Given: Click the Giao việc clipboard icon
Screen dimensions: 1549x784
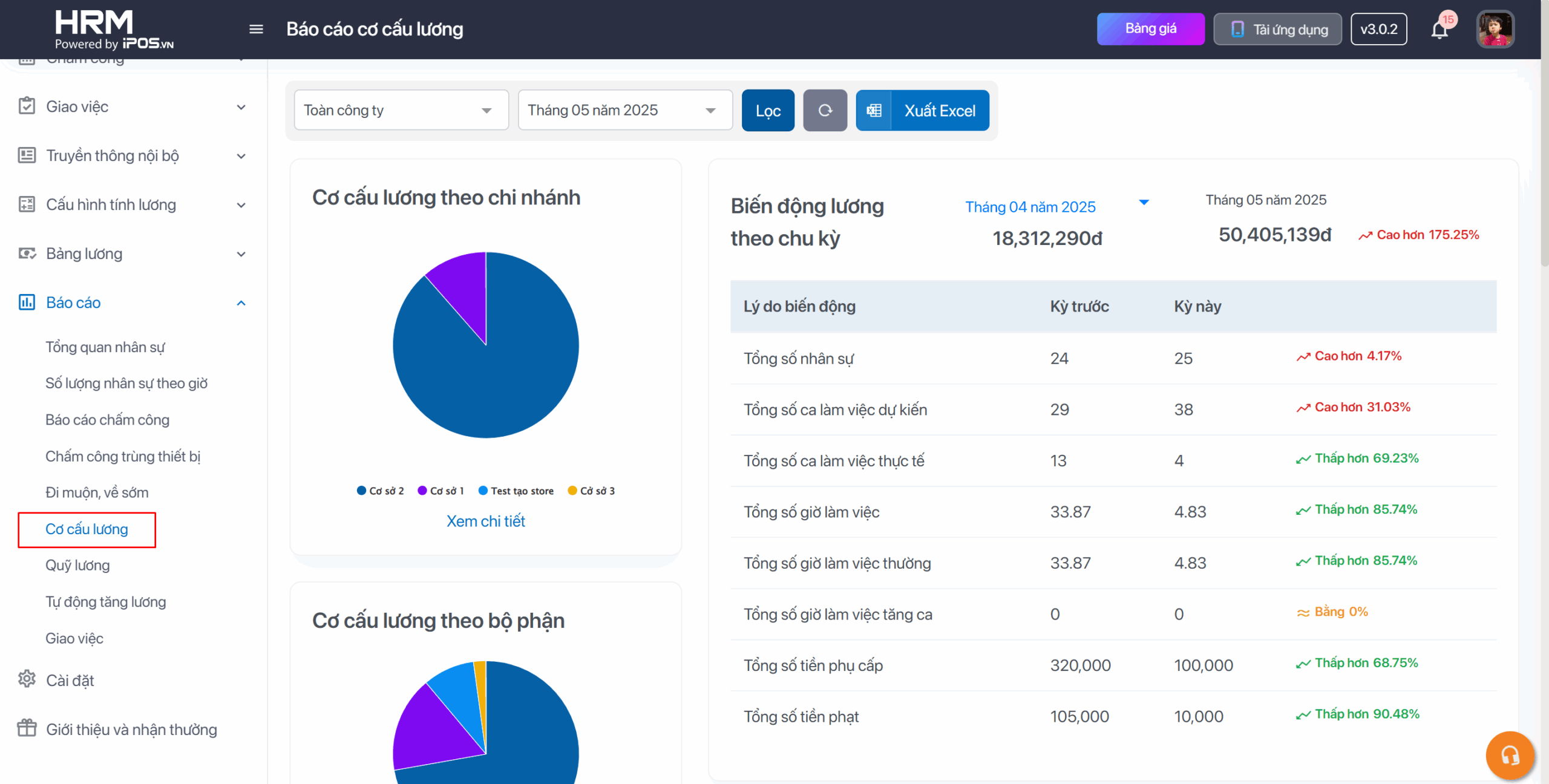Looking at the screenshot, I should click(27, 106).
